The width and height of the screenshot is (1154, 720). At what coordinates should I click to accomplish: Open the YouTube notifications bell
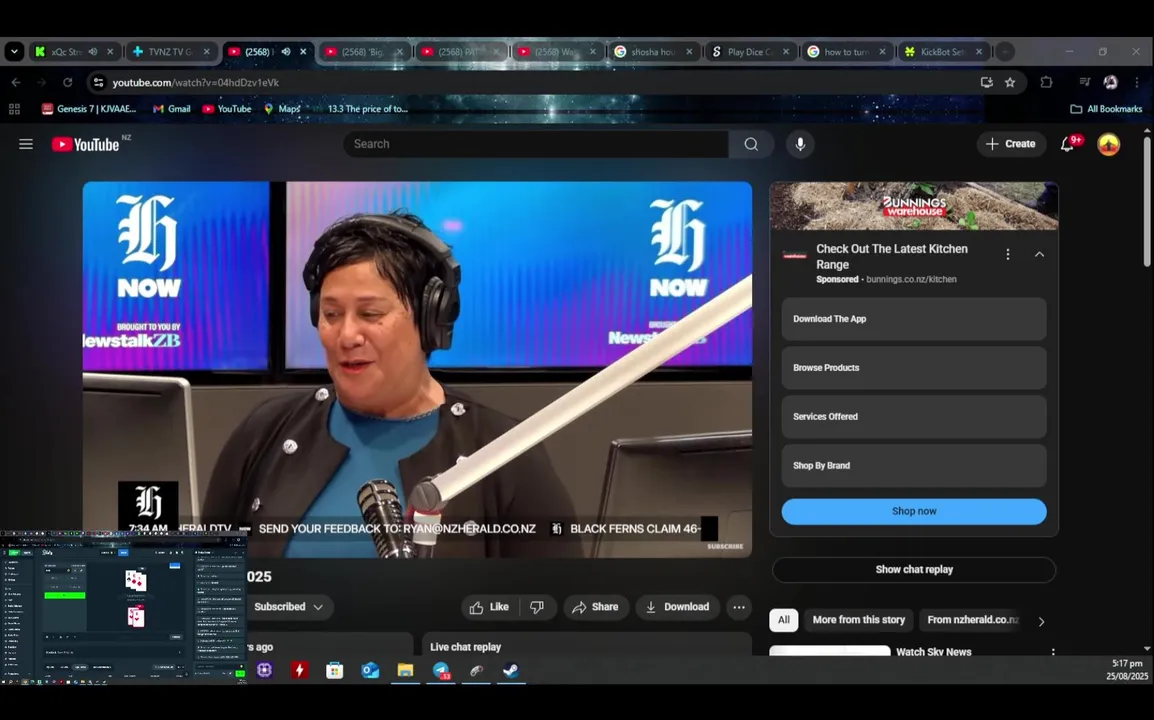tap(1068, 144)
